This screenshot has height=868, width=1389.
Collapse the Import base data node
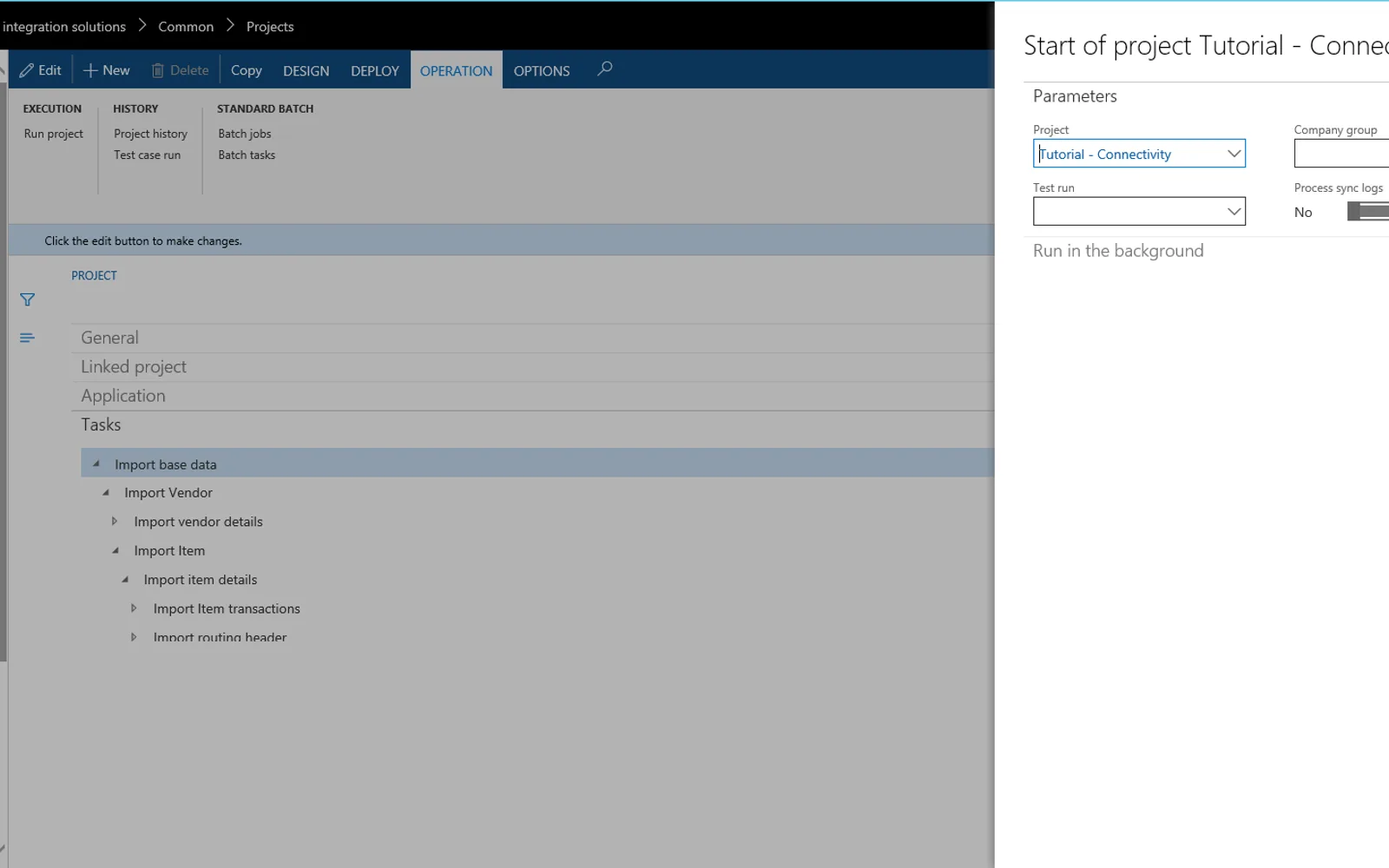coord(96,464)
